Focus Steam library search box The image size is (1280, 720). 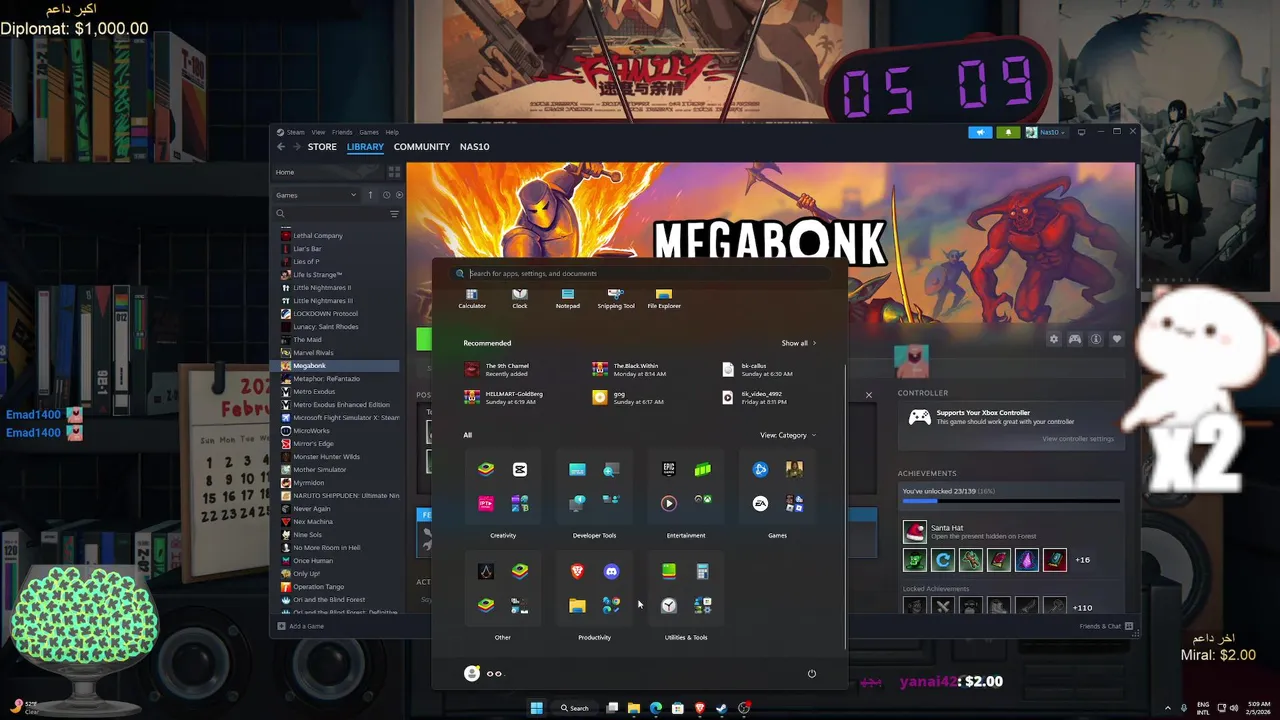click(329, 214)
